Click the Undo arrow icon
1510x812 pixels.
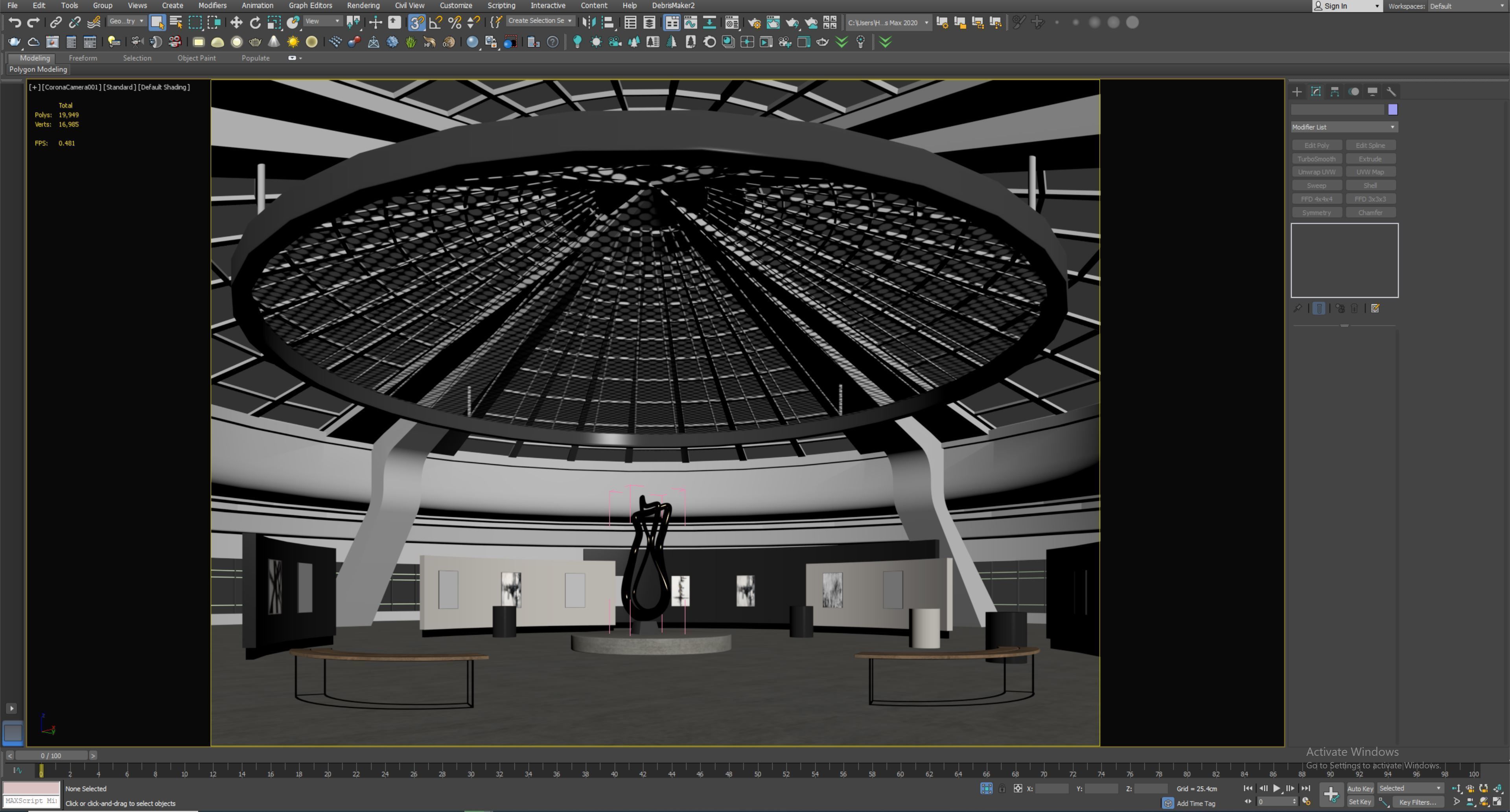[x=15, y=22]
